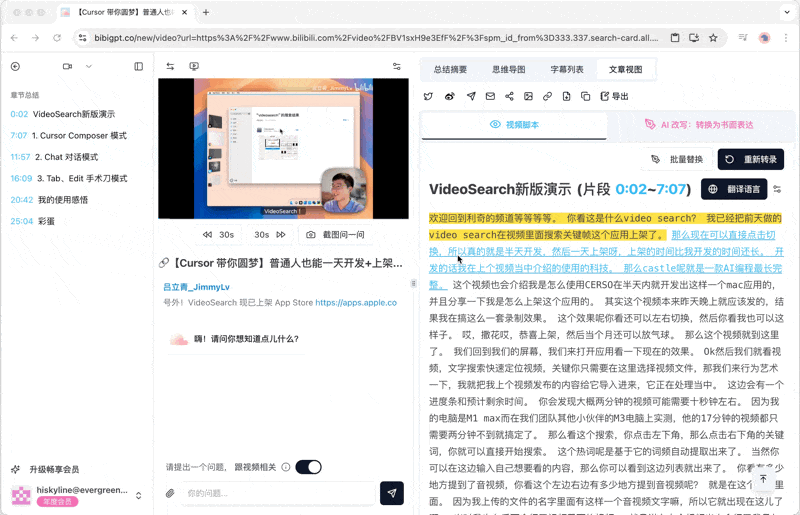Screen dimensions: 800x515
Task: Click 升级畅享会员 upgrade membership link
Action: click(45, 469)
